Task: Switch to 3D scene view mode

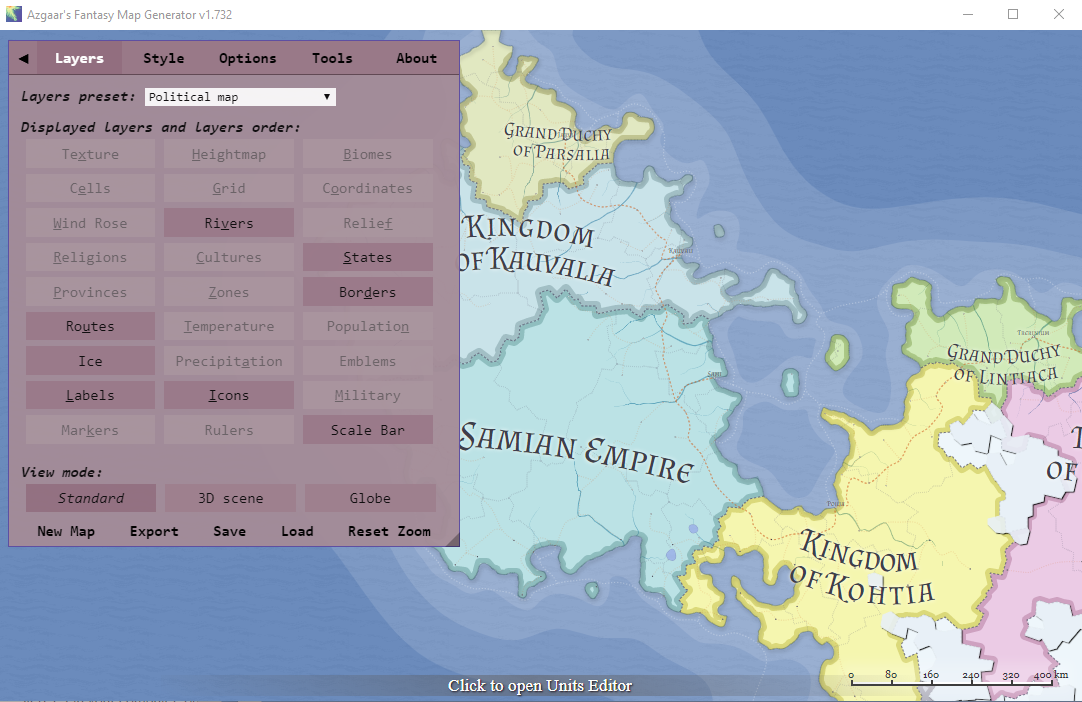Action: click(x=230, y=498)
